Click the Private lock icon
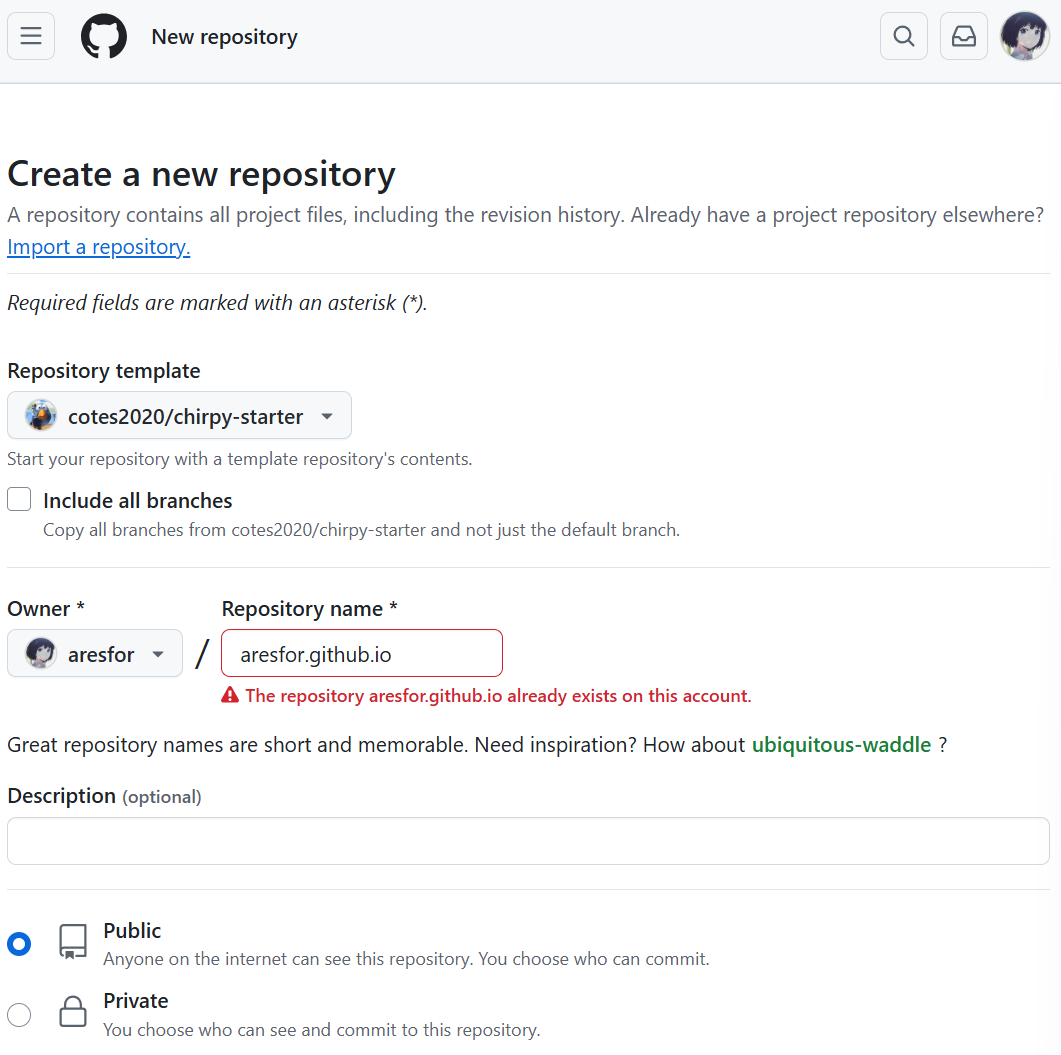 (72, 1011)
